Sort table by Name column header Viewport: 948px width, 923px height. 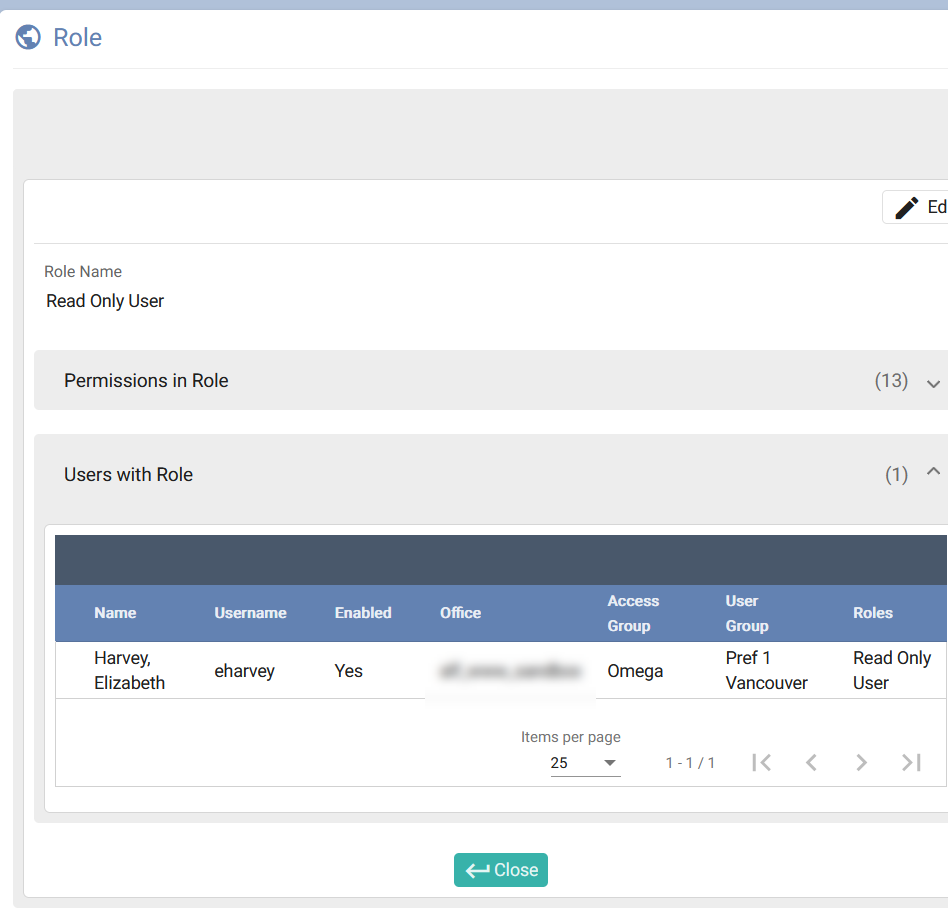click(x=115, y=613)
